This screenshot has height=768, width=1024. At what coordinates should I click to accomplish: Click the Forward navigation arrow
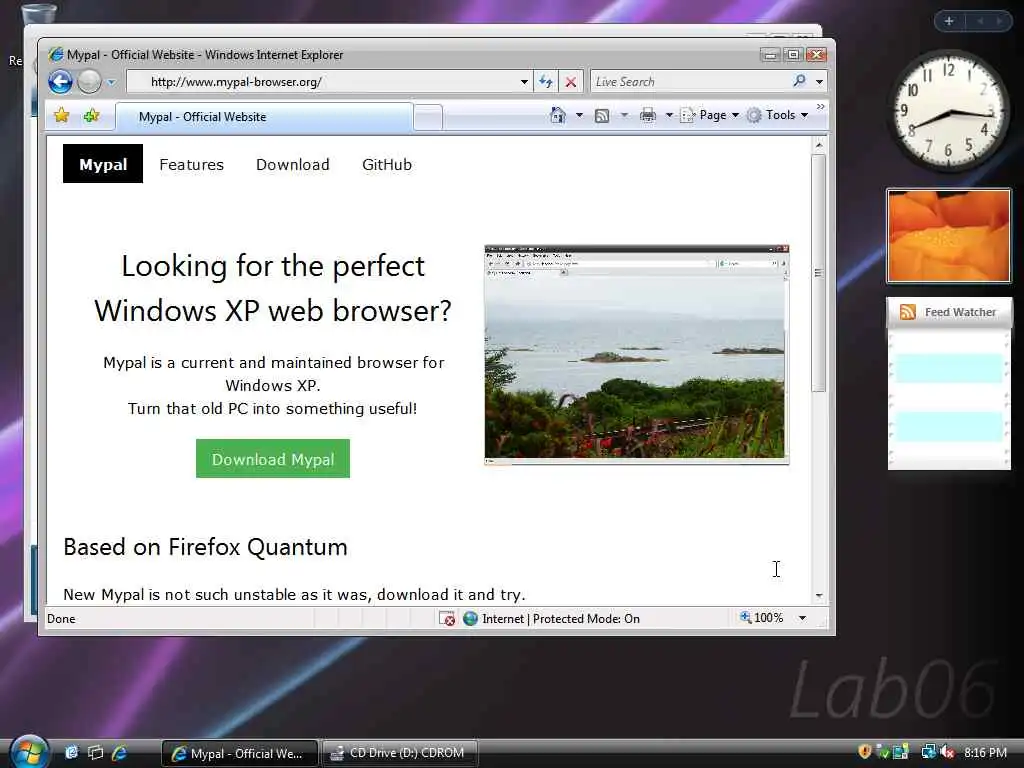click(89, 82)
